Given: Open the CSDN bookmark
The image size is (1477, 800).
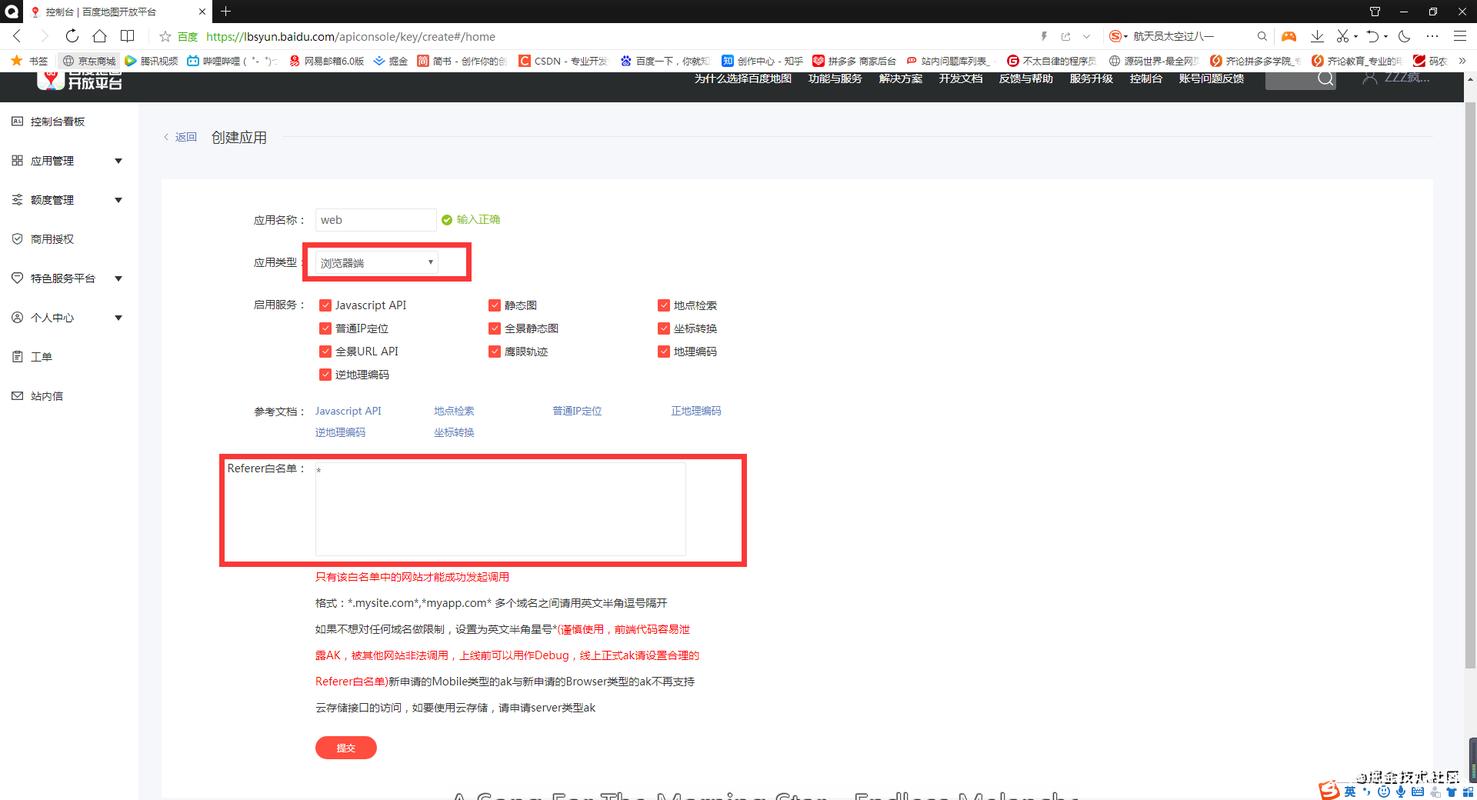Looking at the screenshot, I should [562, 61].
